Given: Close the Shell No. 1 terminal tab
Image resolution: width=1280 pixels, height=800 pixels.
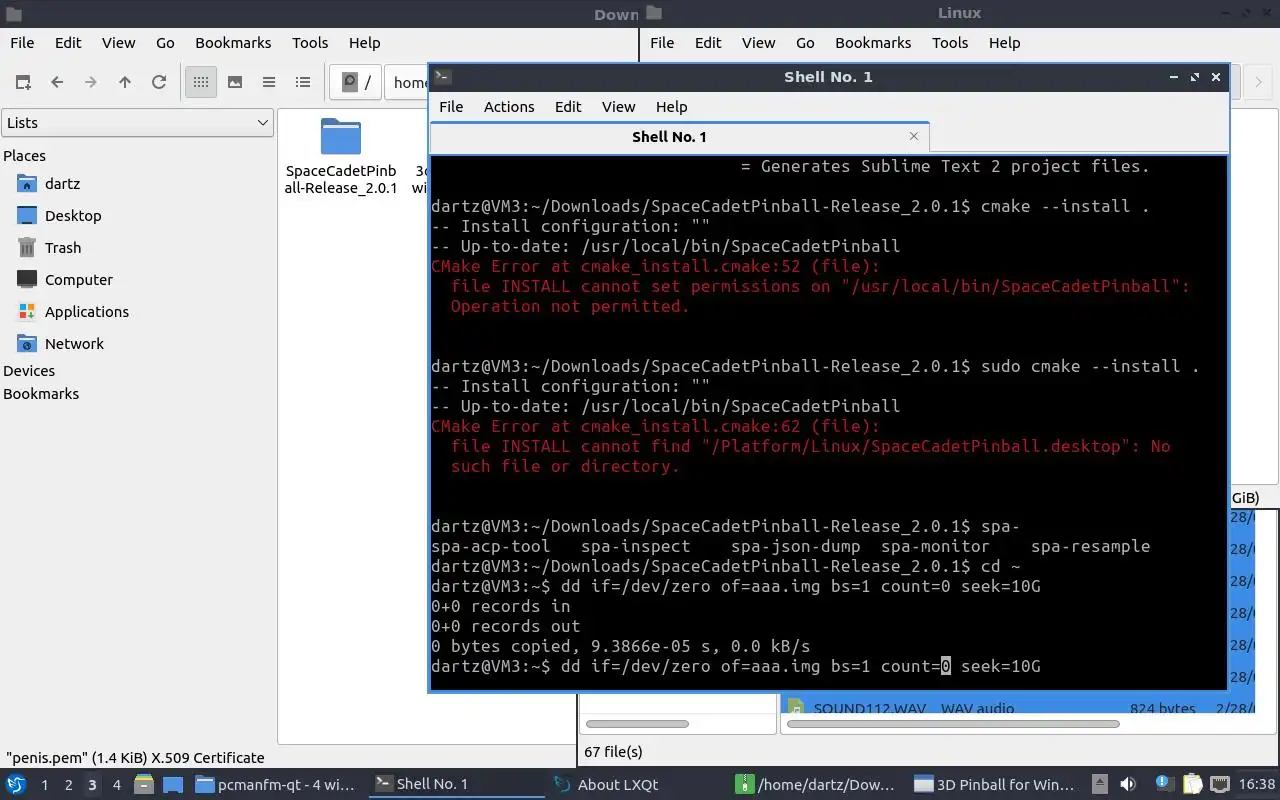Looking at the screenshot, I should coord(913,136).
